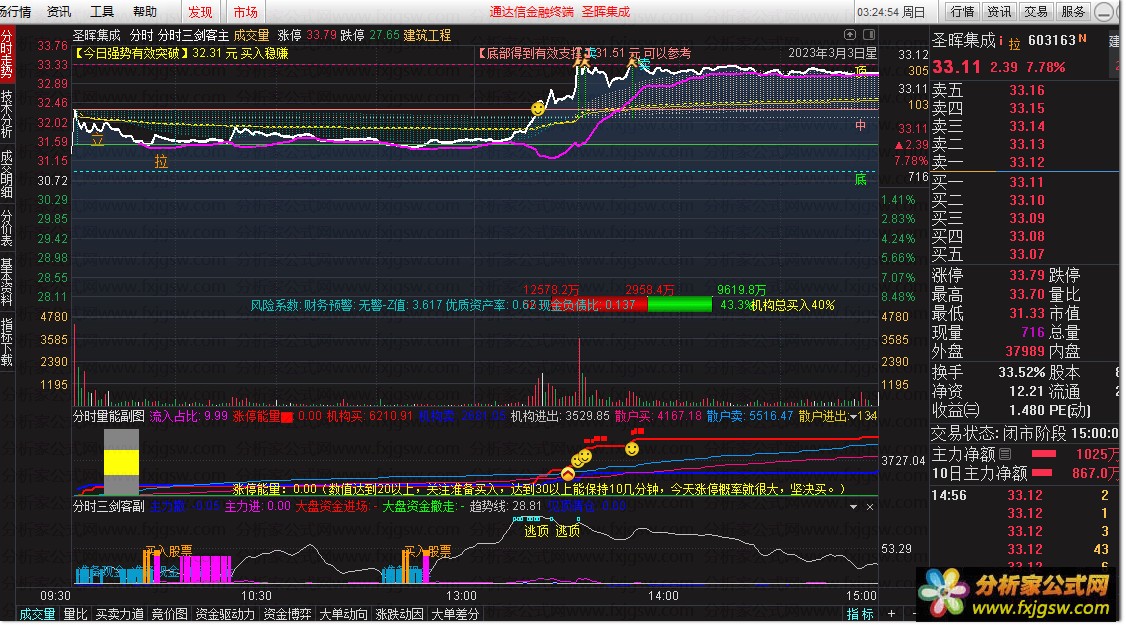Click the chart scroll-up arrow icon
This screenshot has height=625, width=1126.
[850, 34]
